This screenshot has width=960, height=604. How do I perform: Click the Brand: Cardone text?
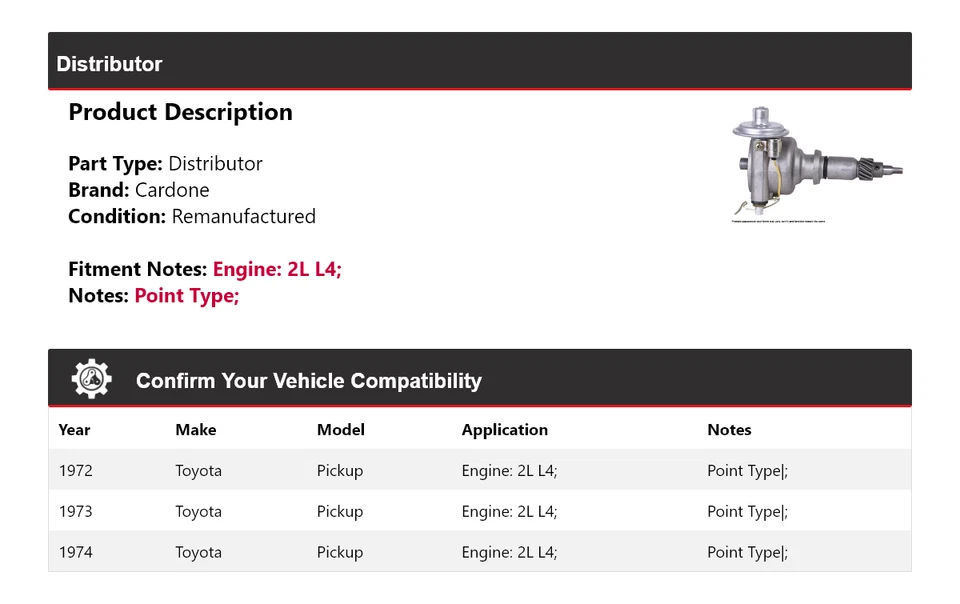coord(139,190)
